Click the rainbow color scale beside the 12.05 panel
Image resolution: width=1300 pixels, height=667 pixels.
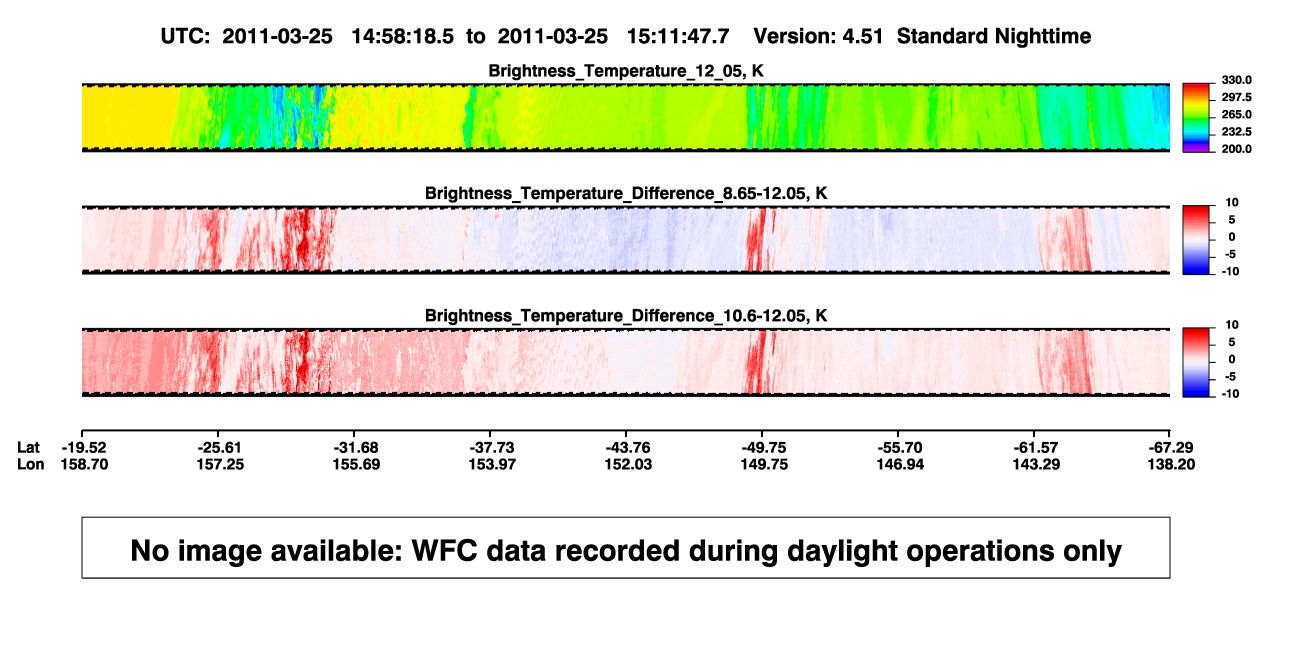[x=1198, y=117]
